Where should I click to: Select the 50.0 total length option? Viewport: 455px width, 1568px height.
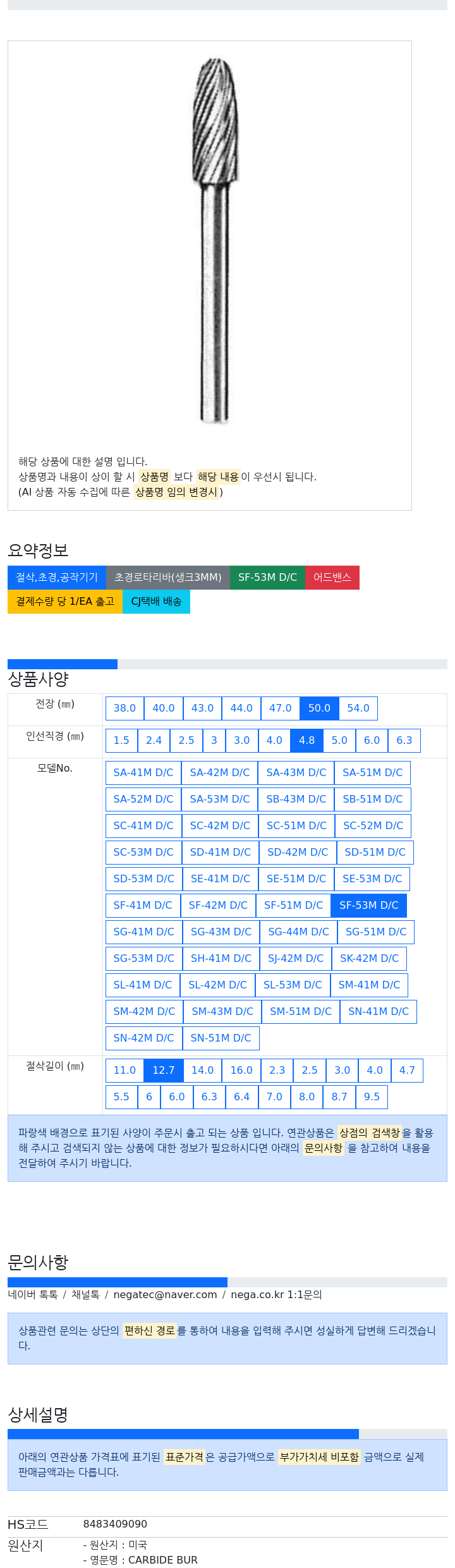click(319, 708)
